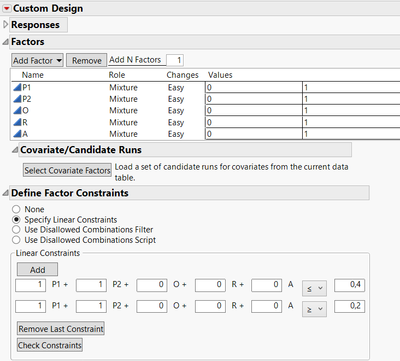Click P1 coefficient in second constraint

coord(30,306)
